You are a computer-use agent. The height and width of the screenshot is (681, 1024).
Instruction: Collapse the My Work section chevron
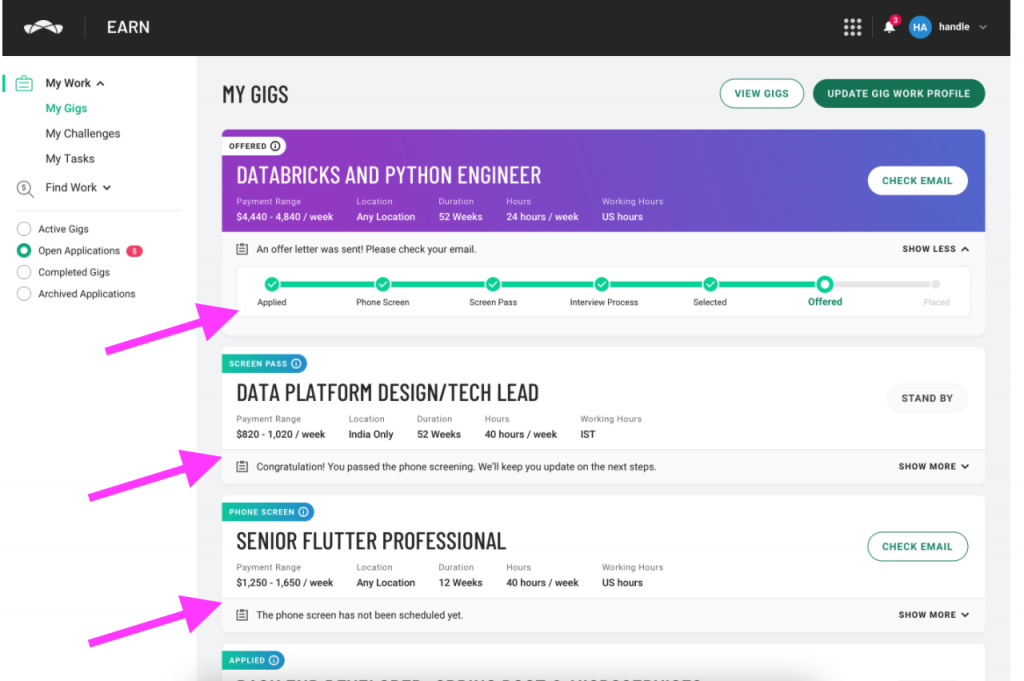click(x=101, y=84)
